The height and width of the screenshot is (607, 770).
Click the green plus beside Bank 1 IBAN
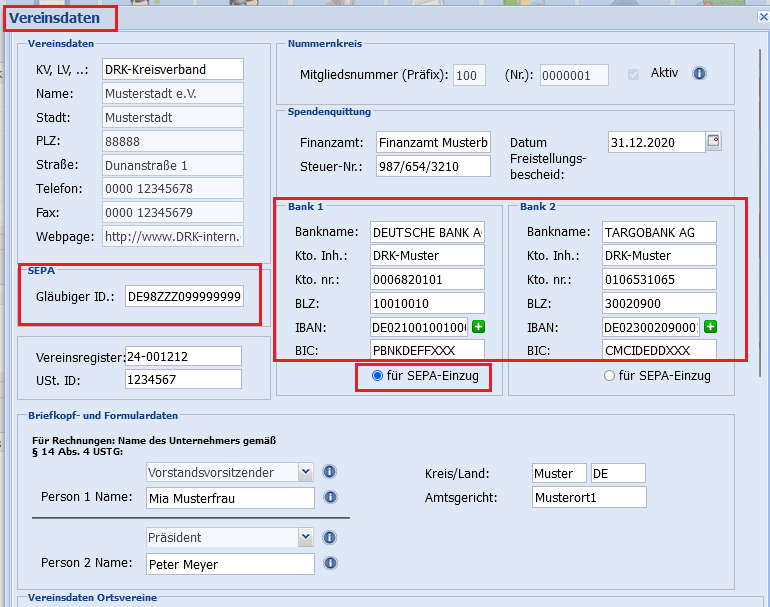(477, 327)
